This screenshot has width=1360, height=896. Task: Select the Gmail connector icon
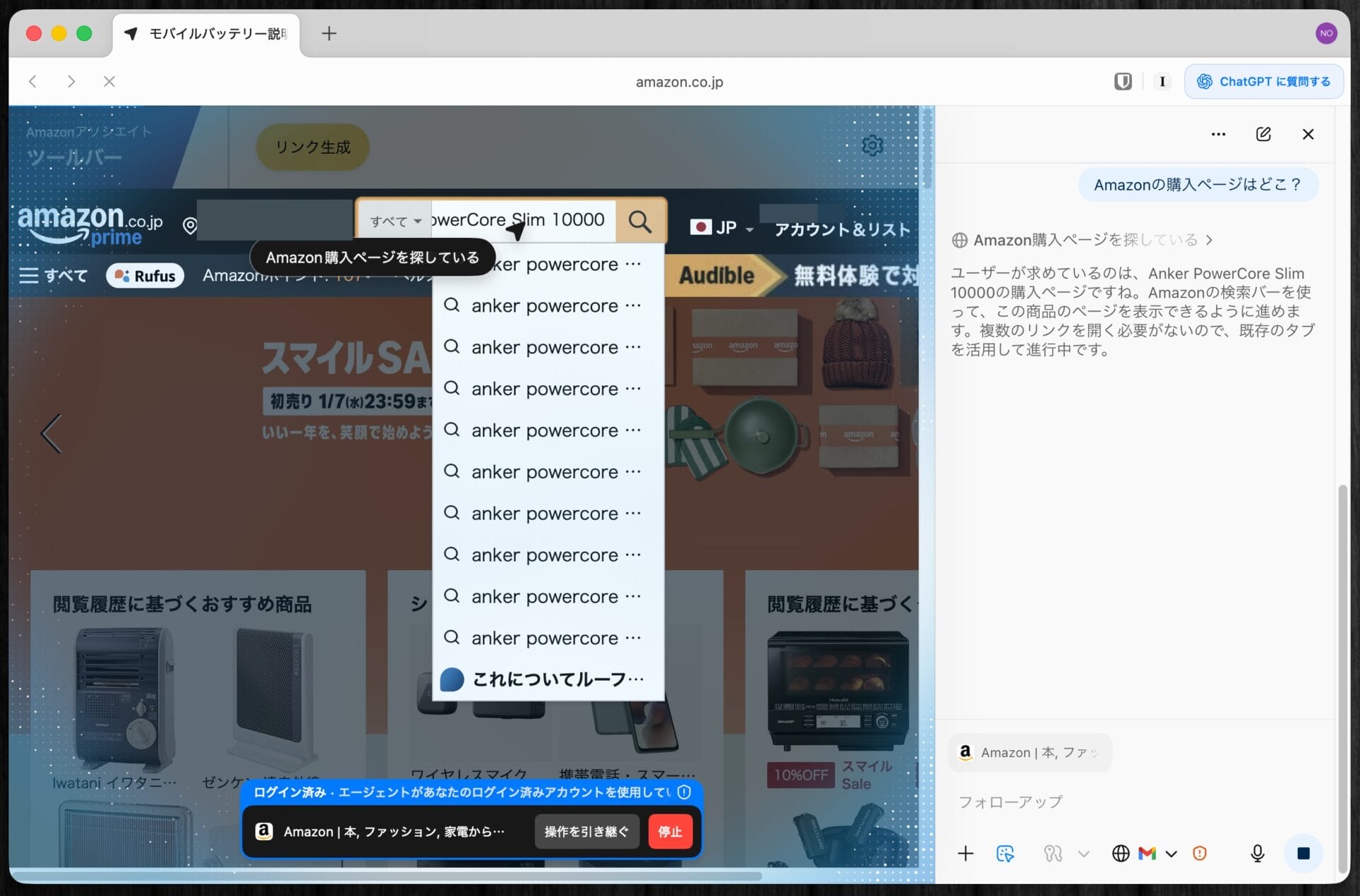pos(1145,854)
